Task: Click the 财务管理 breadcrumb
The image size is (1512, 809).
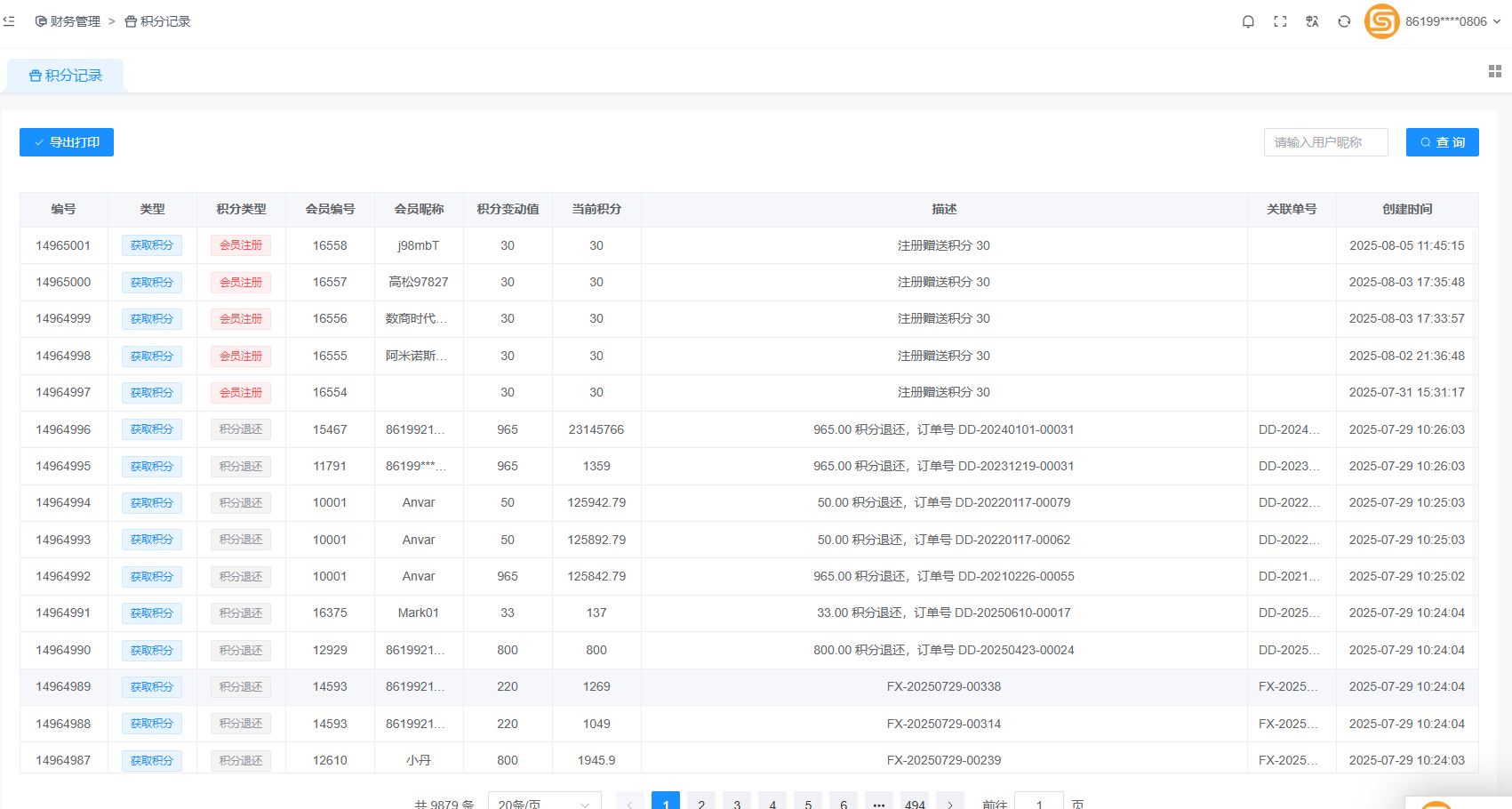Action: pyautogui.click(x=68, y=21)
